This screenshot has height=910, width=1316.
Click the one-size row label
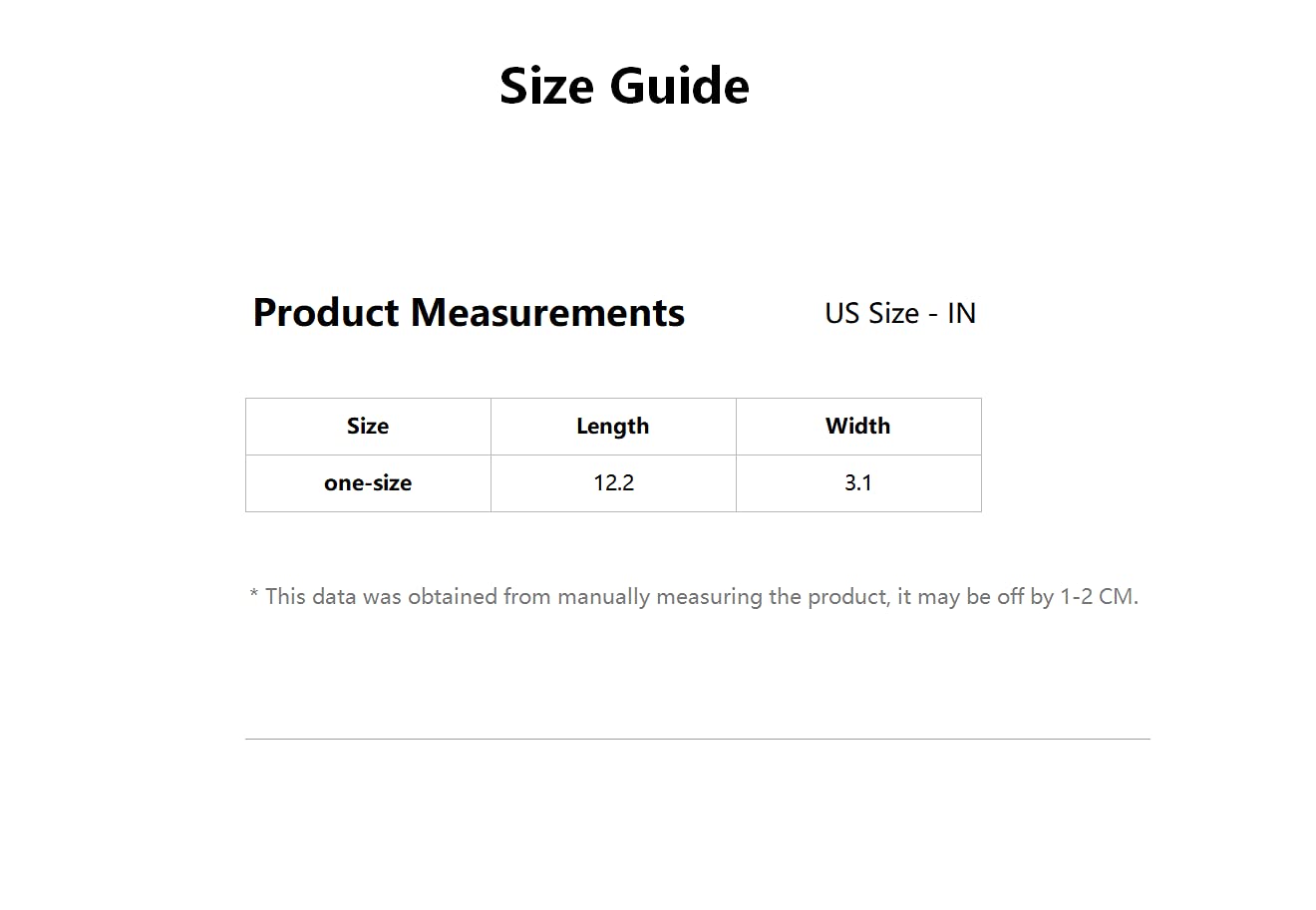368,483
